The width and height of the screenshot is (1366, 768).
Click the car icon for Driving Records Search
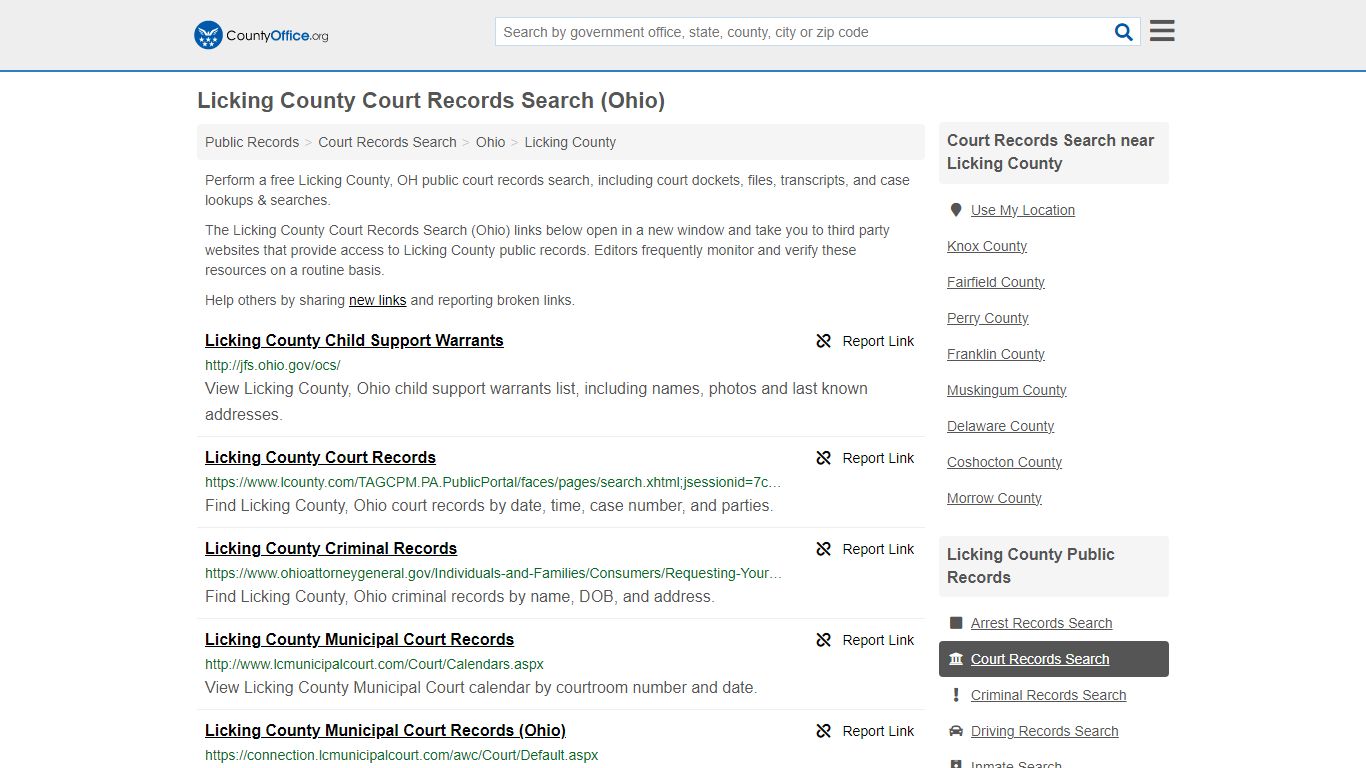point(956,731)
